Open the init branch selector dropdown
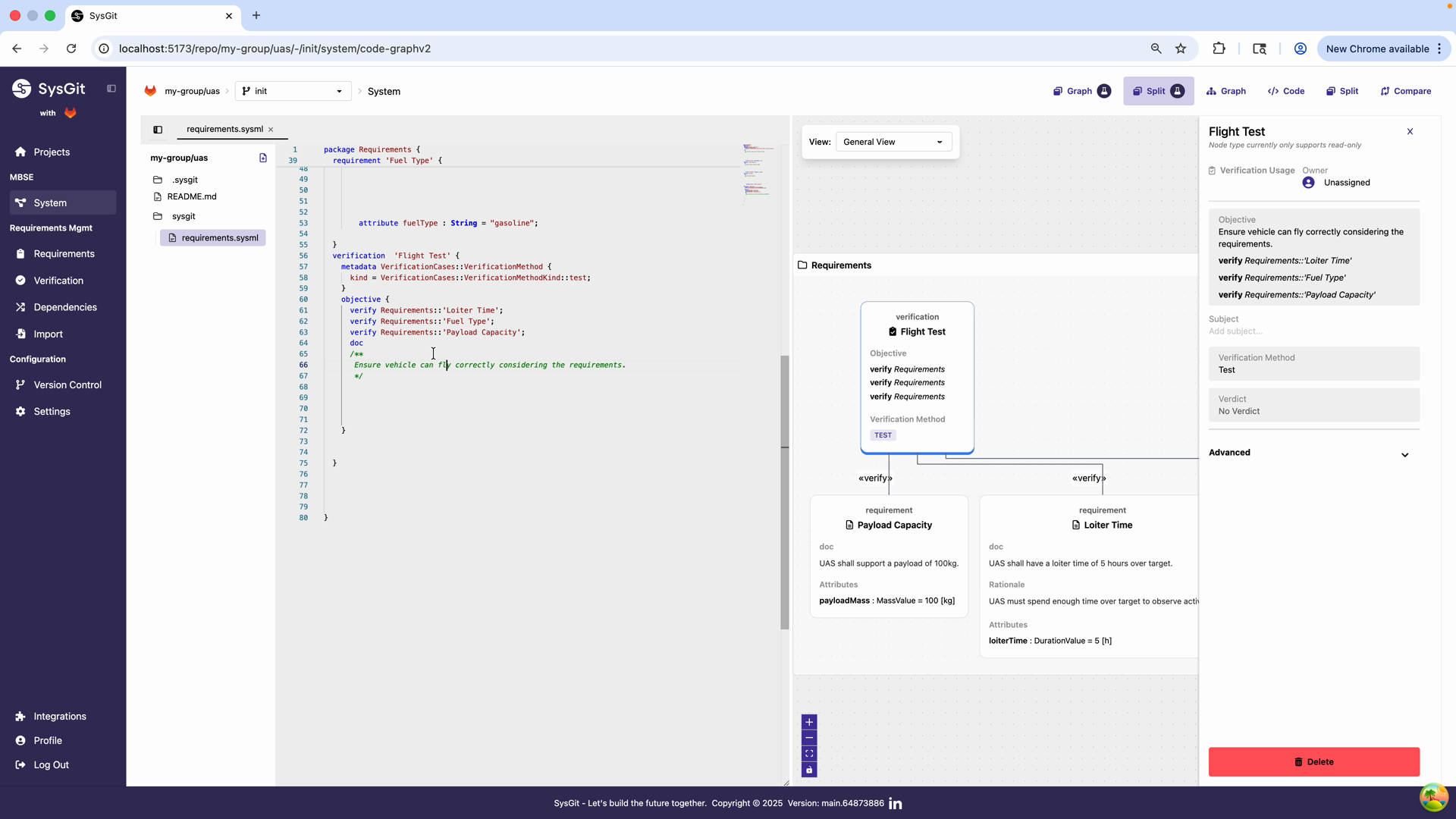The image size is (1456, 819). point(293,91)
